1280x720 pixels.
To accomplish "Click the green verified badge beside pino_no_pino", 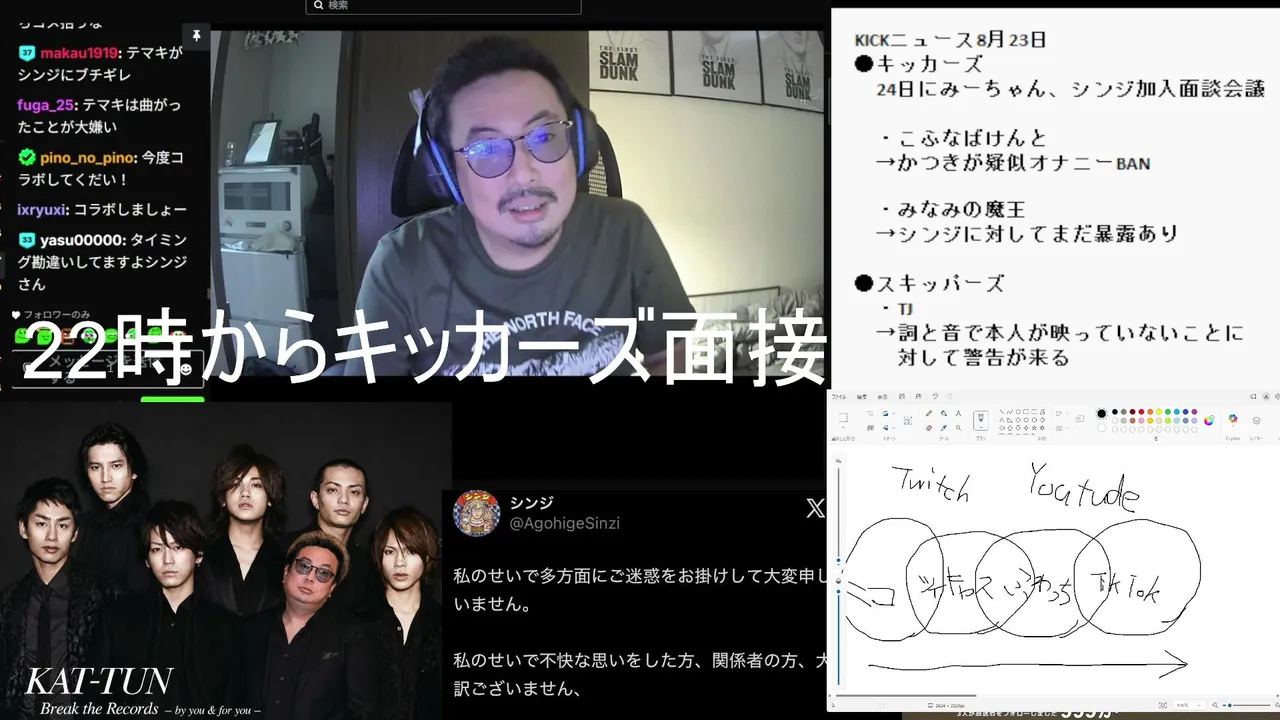I will (x=27, y=157).
